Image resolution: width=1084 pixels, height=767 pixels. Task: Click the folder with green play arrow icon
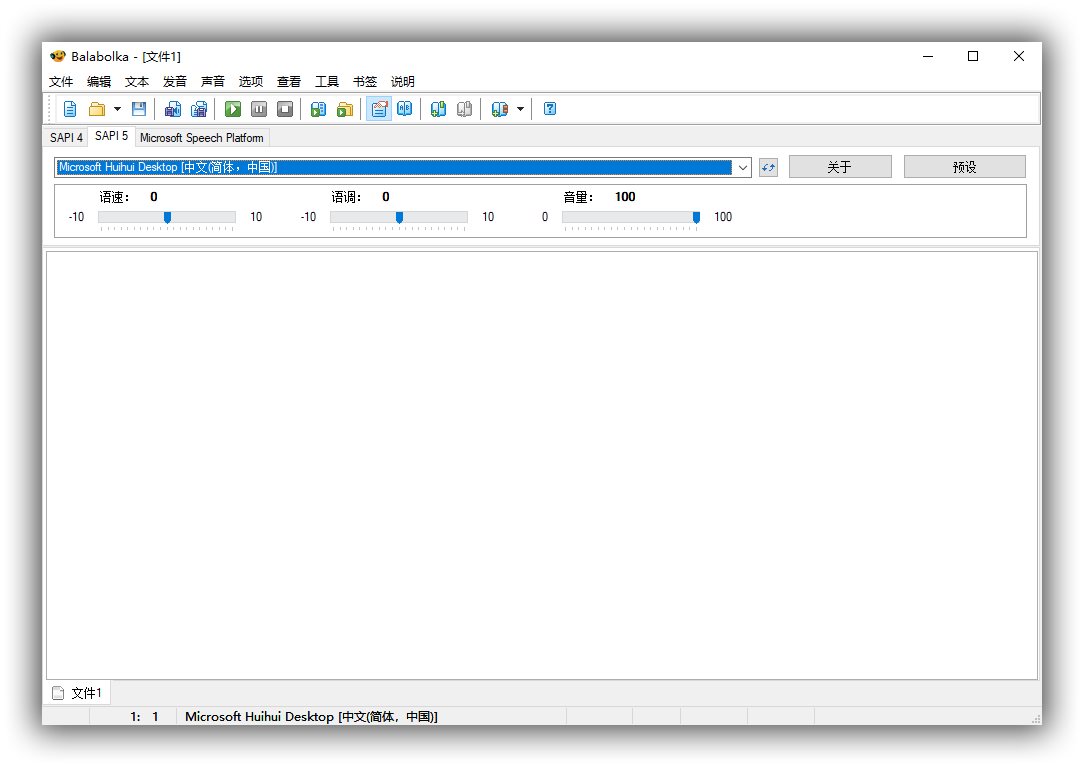point(345,109)
